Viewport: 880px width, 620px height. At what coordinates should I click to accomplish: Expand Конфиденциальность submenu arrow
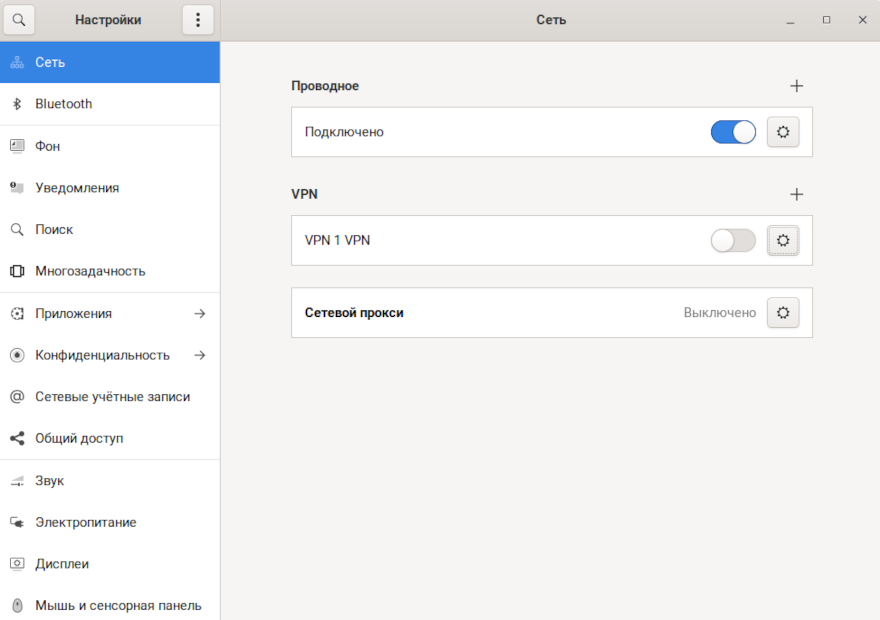pyautogui.click(x=199, y=355)
